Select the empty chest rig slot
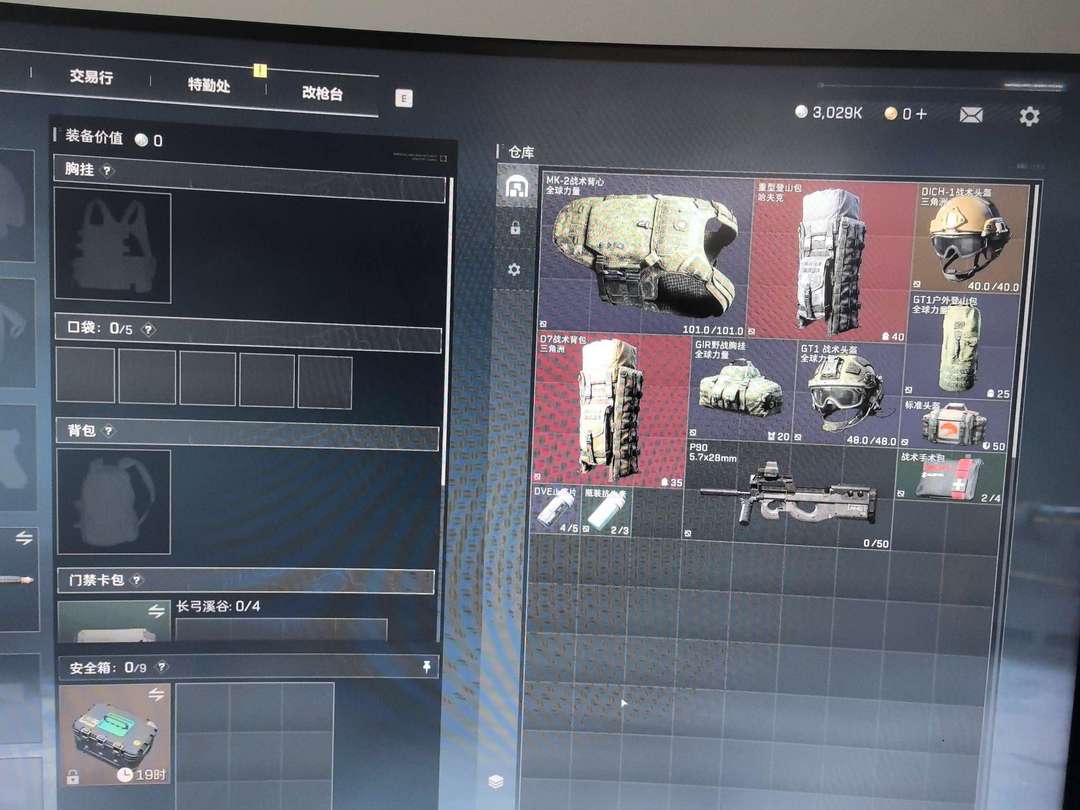This screenshot has height=810, width=1080. tap(113, 246)
